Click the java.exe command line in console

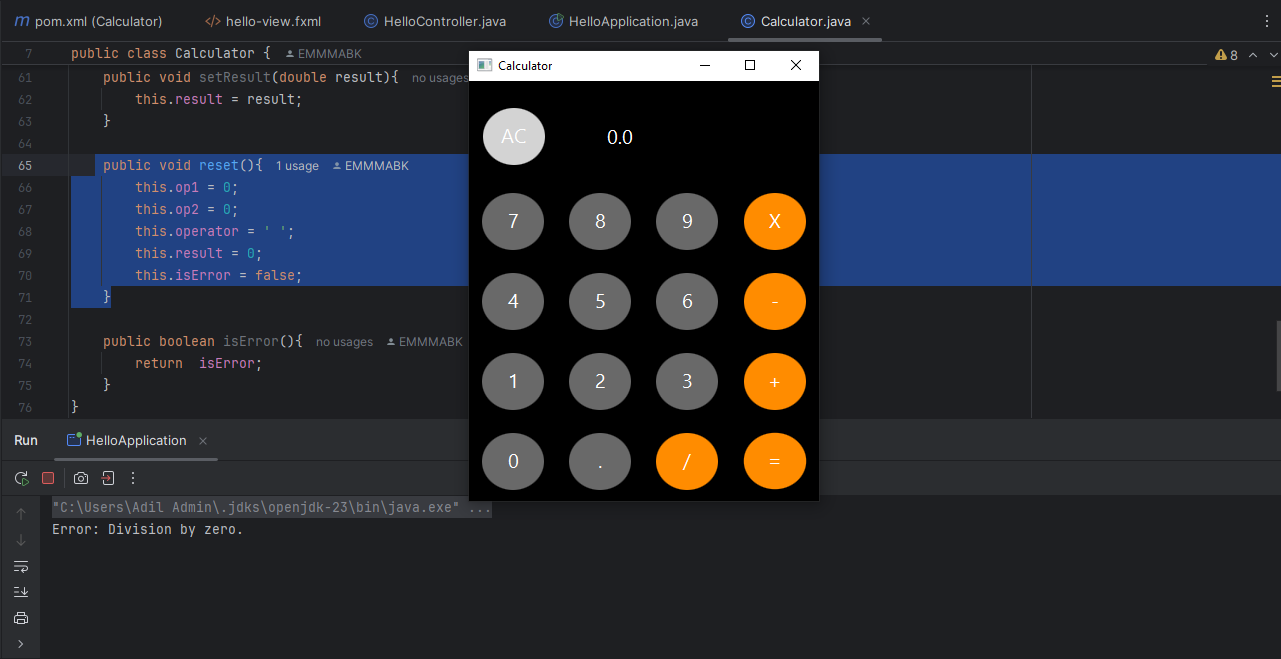272,508
